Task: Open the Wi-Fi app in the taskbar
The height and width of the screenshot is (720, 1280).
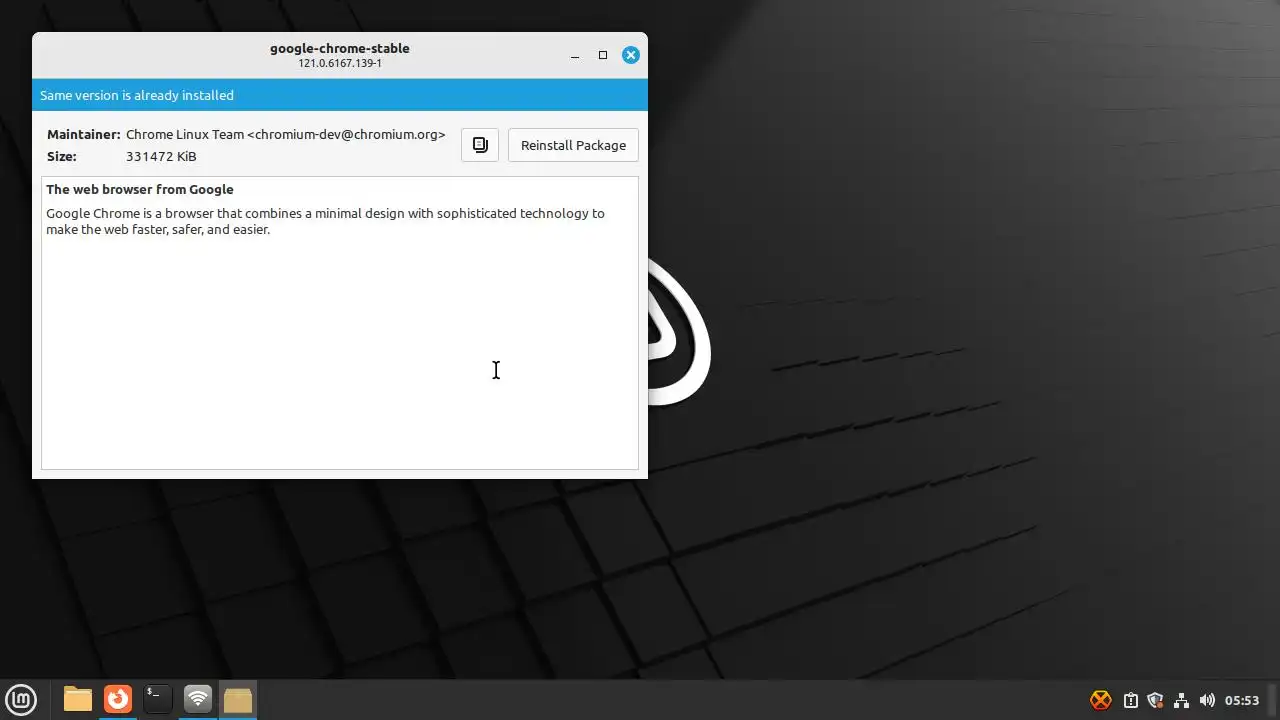Action: (x=198, y=699)
